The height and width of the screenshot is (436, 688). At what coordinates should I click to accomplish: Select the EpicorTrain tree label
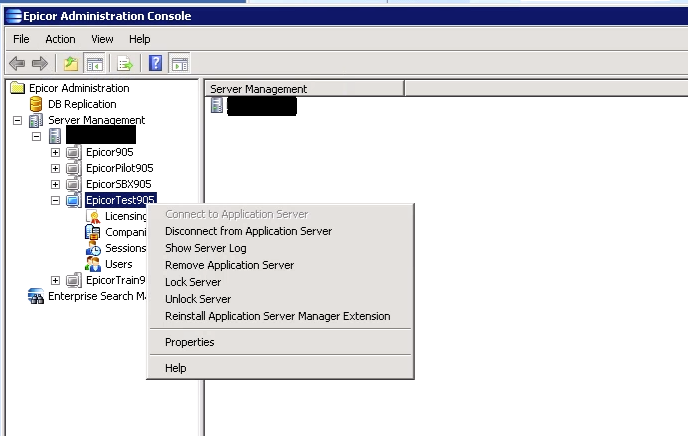pyautogui.click(x=116, y=280)
